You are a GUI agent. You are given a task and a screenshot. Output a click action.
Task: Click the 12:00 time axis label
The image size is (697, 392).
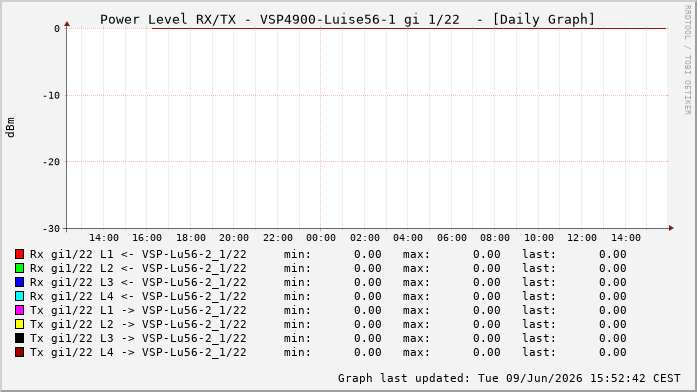tap(582, 238)
